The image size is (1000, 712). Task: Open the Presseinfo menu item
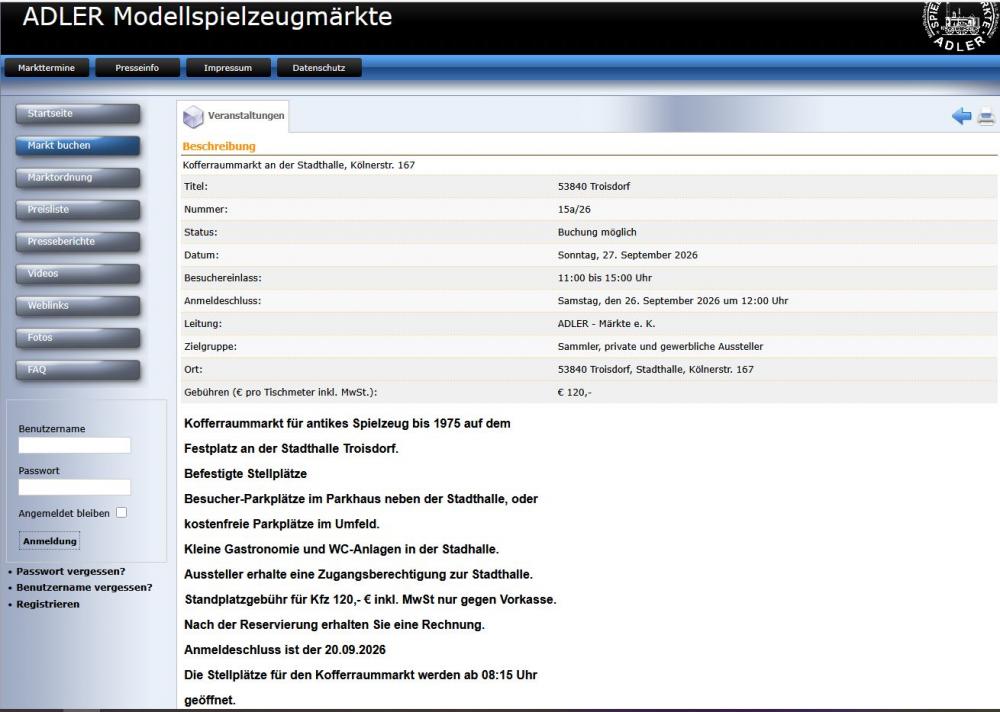[137, 68]
